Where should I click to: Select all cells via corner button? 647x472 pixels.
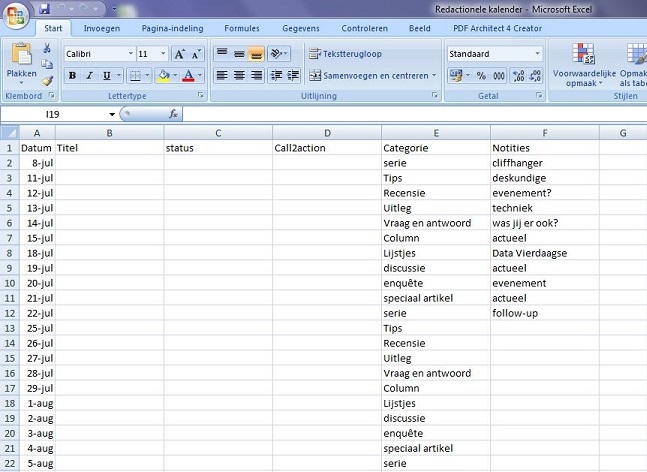point(9,133)
